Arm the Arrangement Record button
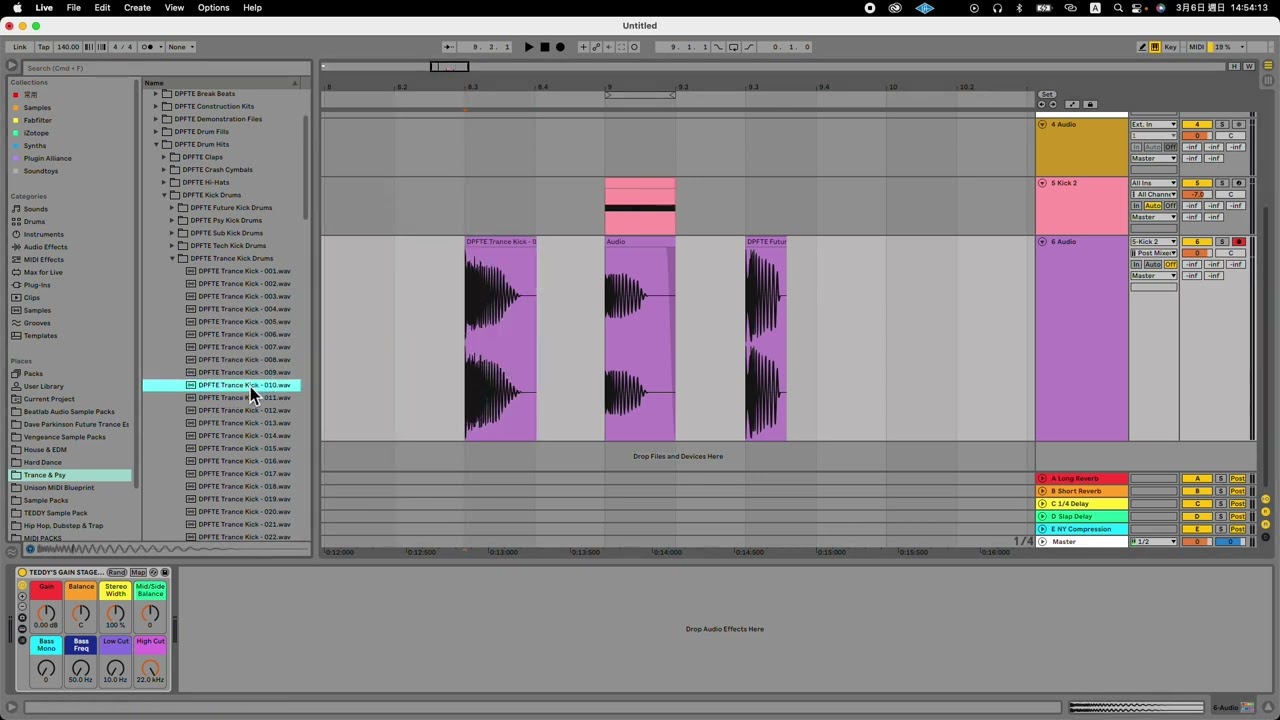The height and width of the screenshot is (720, 1280). tap(560, 47)
